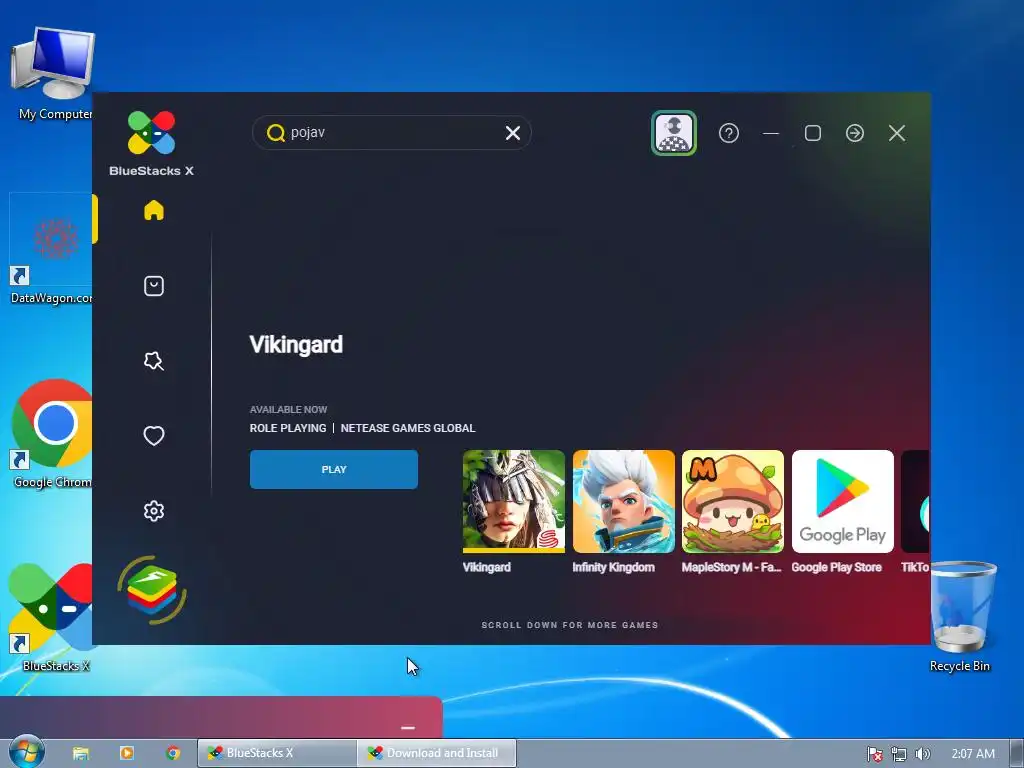Viewport: 1024px width, 768px height.
Task: Click the volume speaker tray icon
Action: pos(923,754)
